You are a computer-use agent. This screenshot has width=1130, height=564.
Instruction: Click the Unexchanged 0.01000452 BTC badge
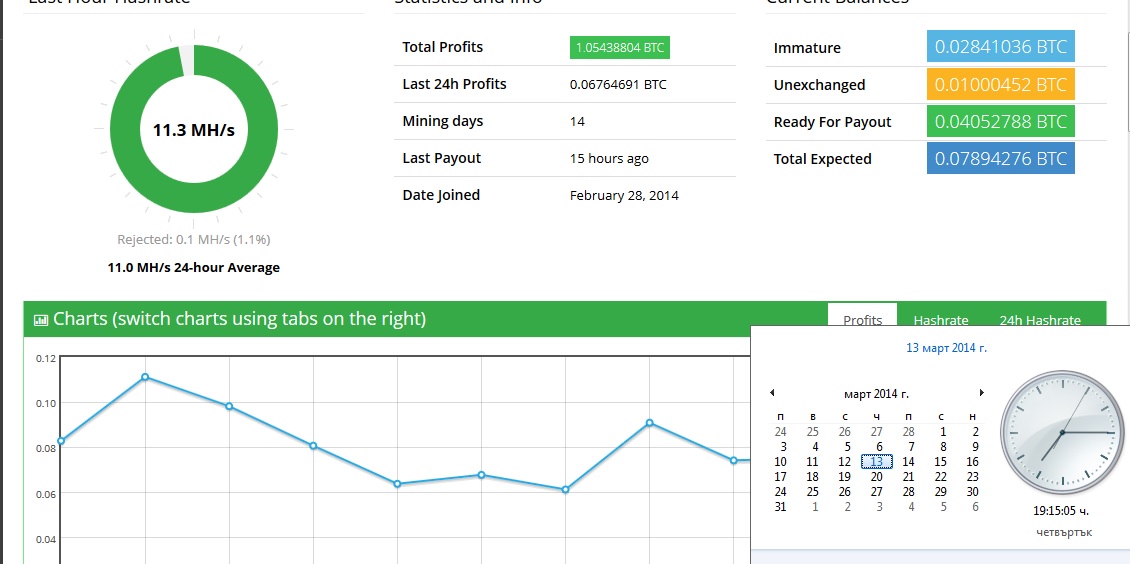tap(1000, 84)
